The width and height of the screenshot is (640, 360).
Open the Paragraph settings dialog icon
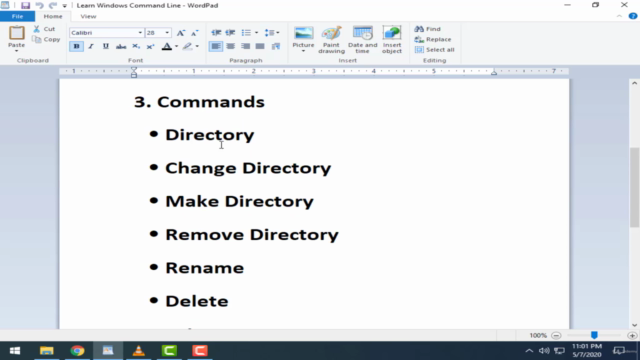coord(276,46)
